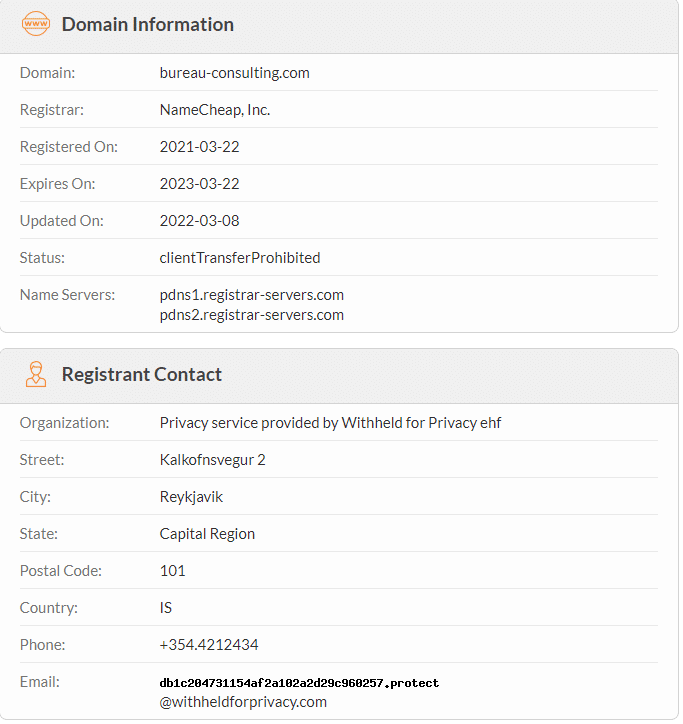Image resolution: width=683 pixels, height=724 pixels.
Task: Click name server pdns1.registrar-servers.com
Action: point(252,295)
